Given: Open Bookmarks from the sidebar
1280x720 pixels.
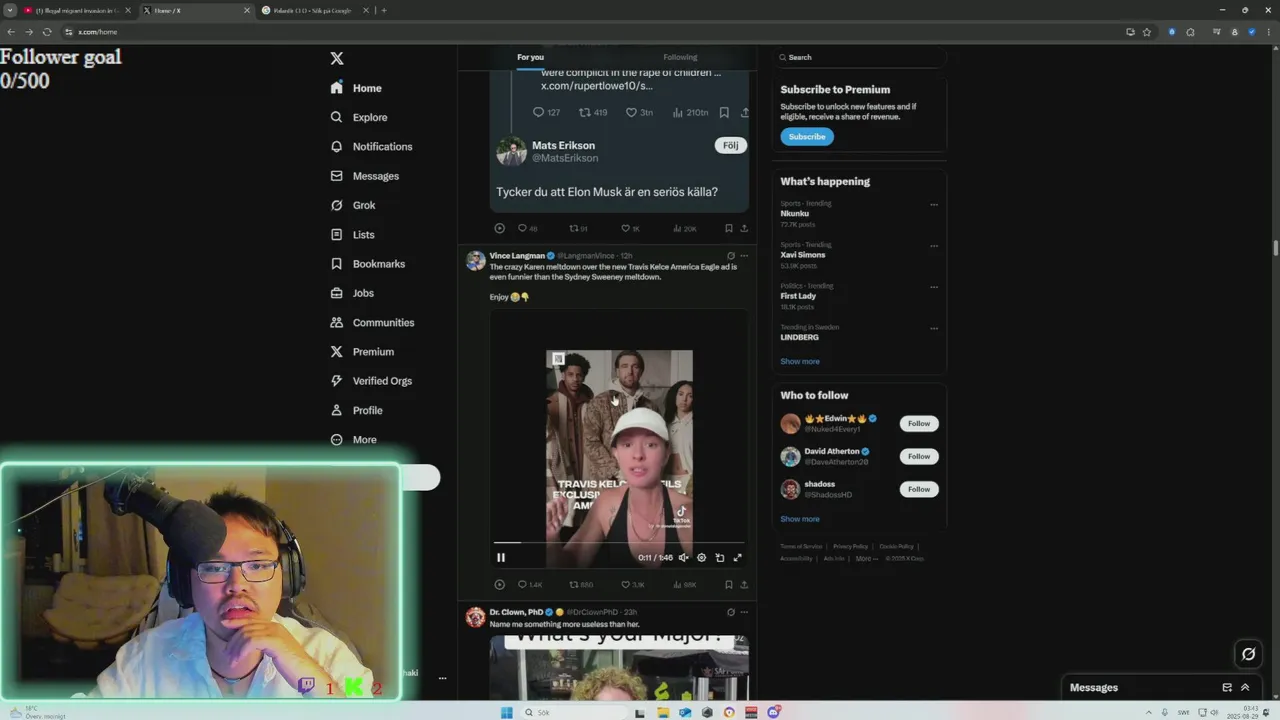Looking at the screenshot, I should (367, 264).
